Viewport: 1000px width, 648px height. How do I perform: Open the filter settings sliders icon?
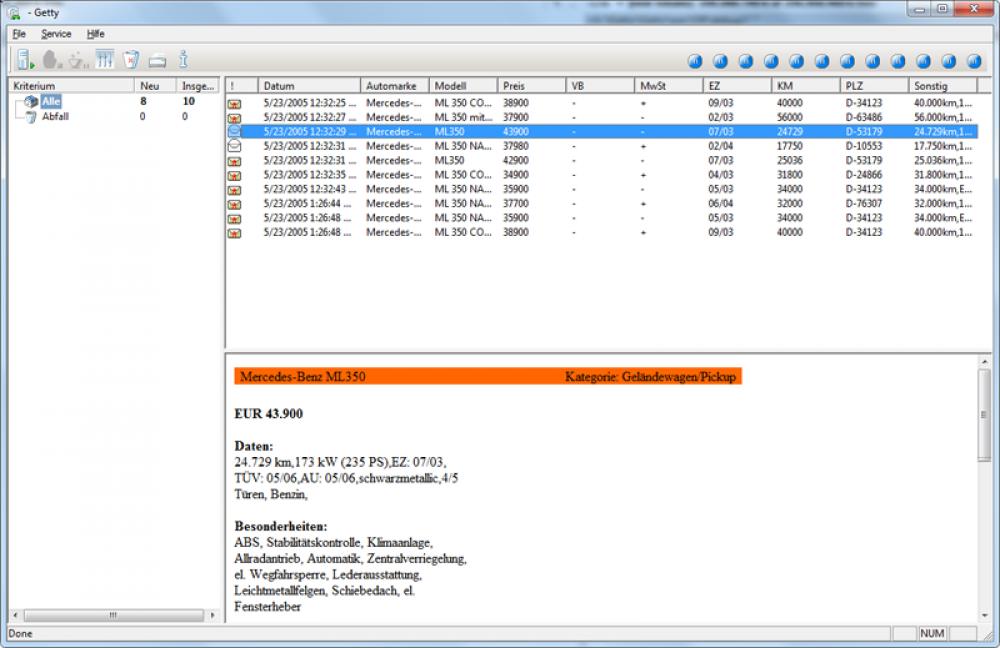(x=104, y=58)
